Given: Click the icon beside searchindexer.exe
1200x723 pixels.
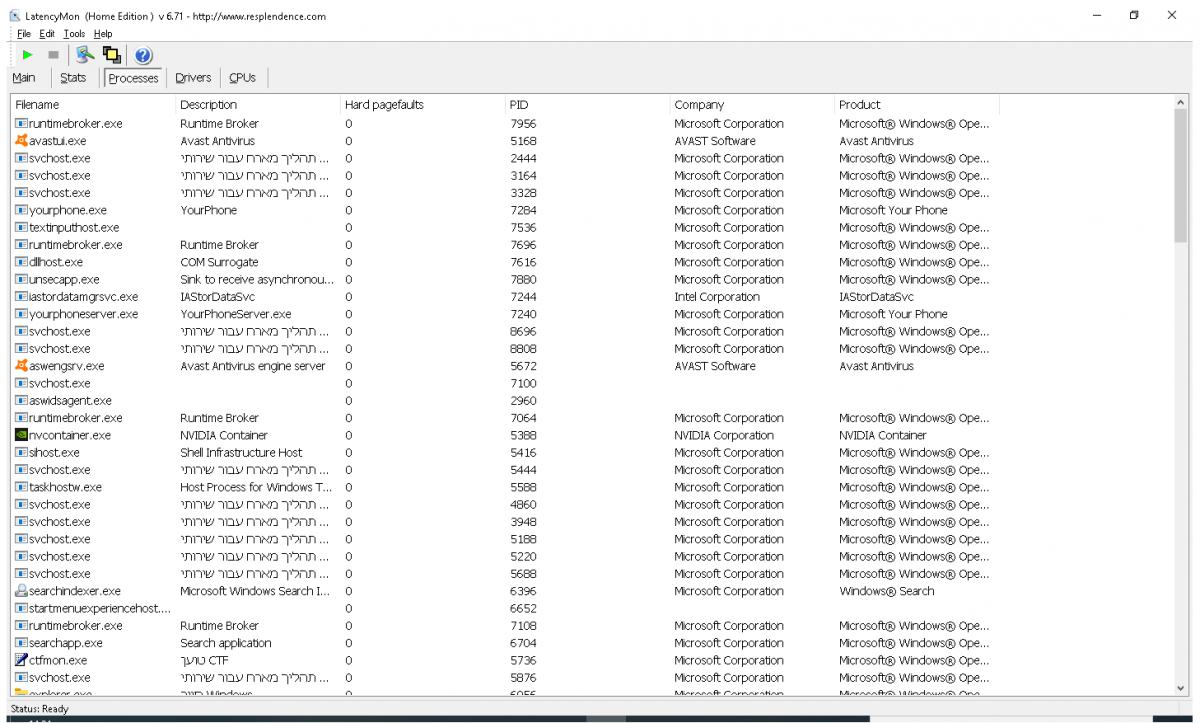Looking at the screenshot, I should (x=22, y=591).
